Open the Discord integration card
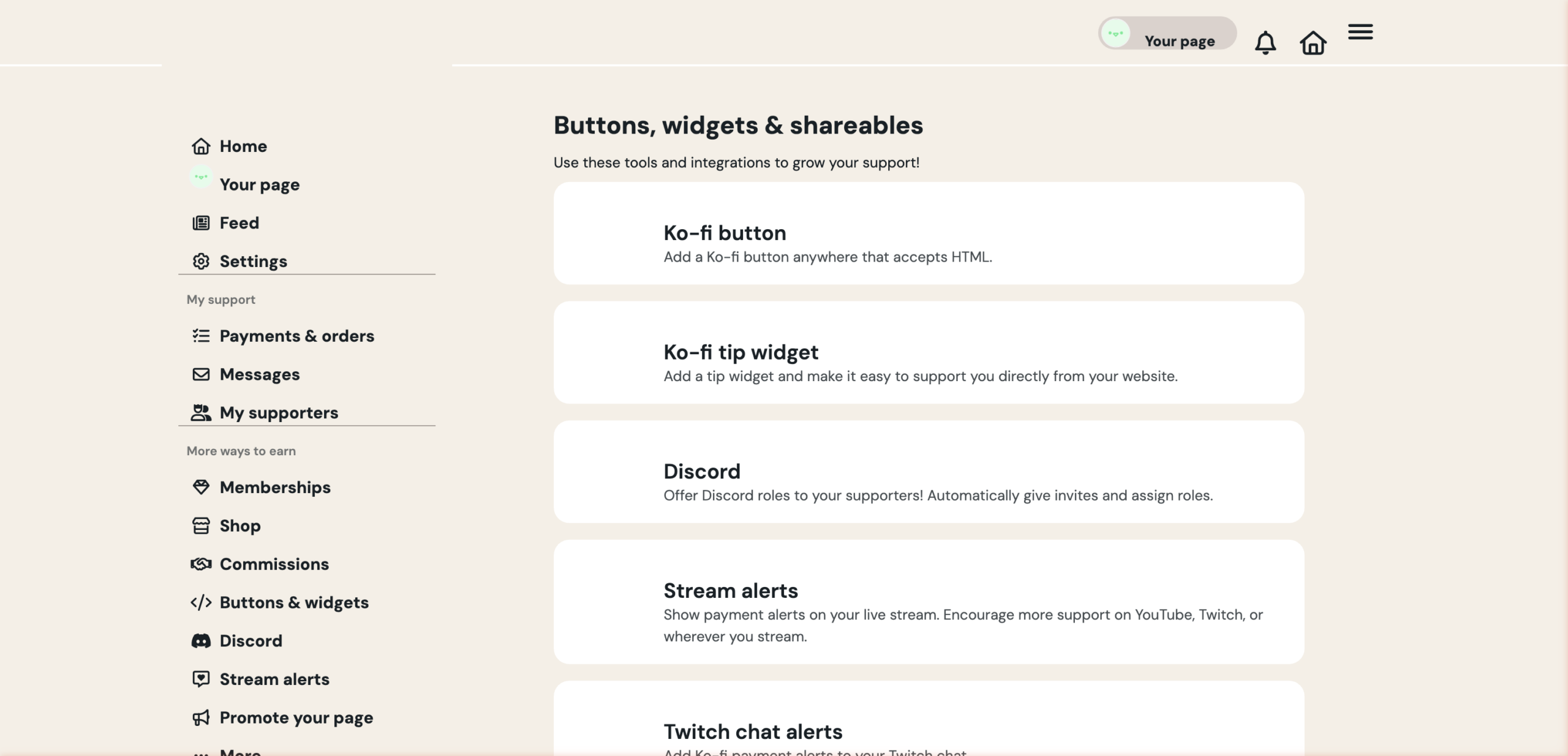The height and width of the screenshot is (756, 1568). coord(929,471)
